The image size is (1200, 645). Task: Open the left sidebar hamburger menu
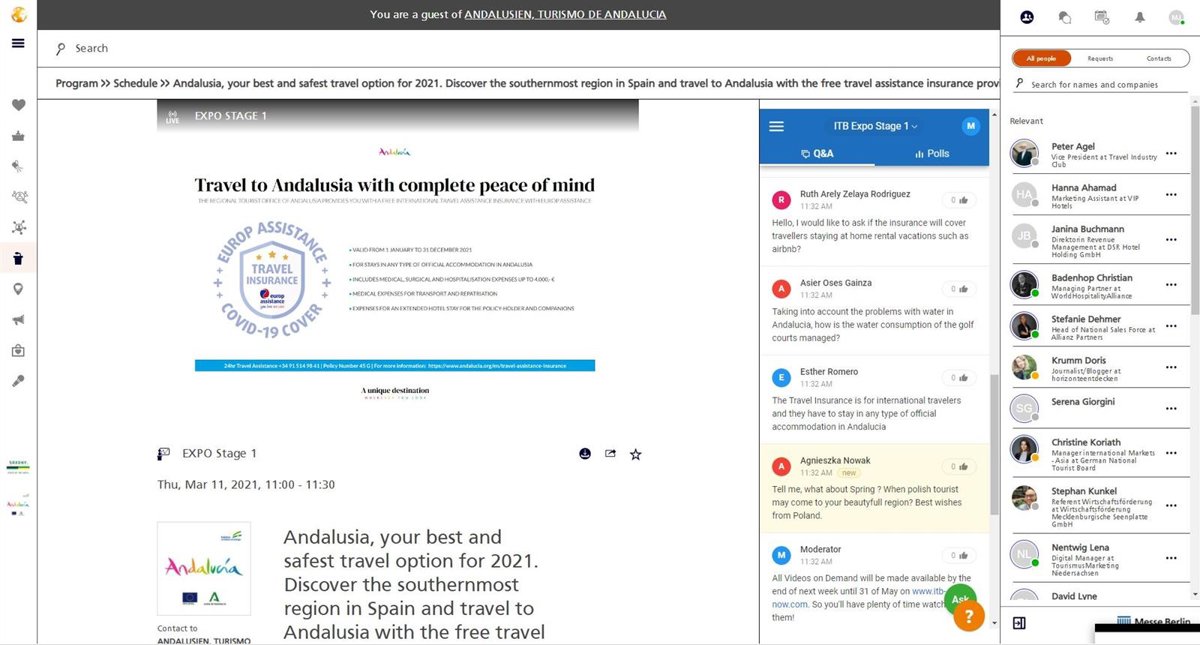18,43
